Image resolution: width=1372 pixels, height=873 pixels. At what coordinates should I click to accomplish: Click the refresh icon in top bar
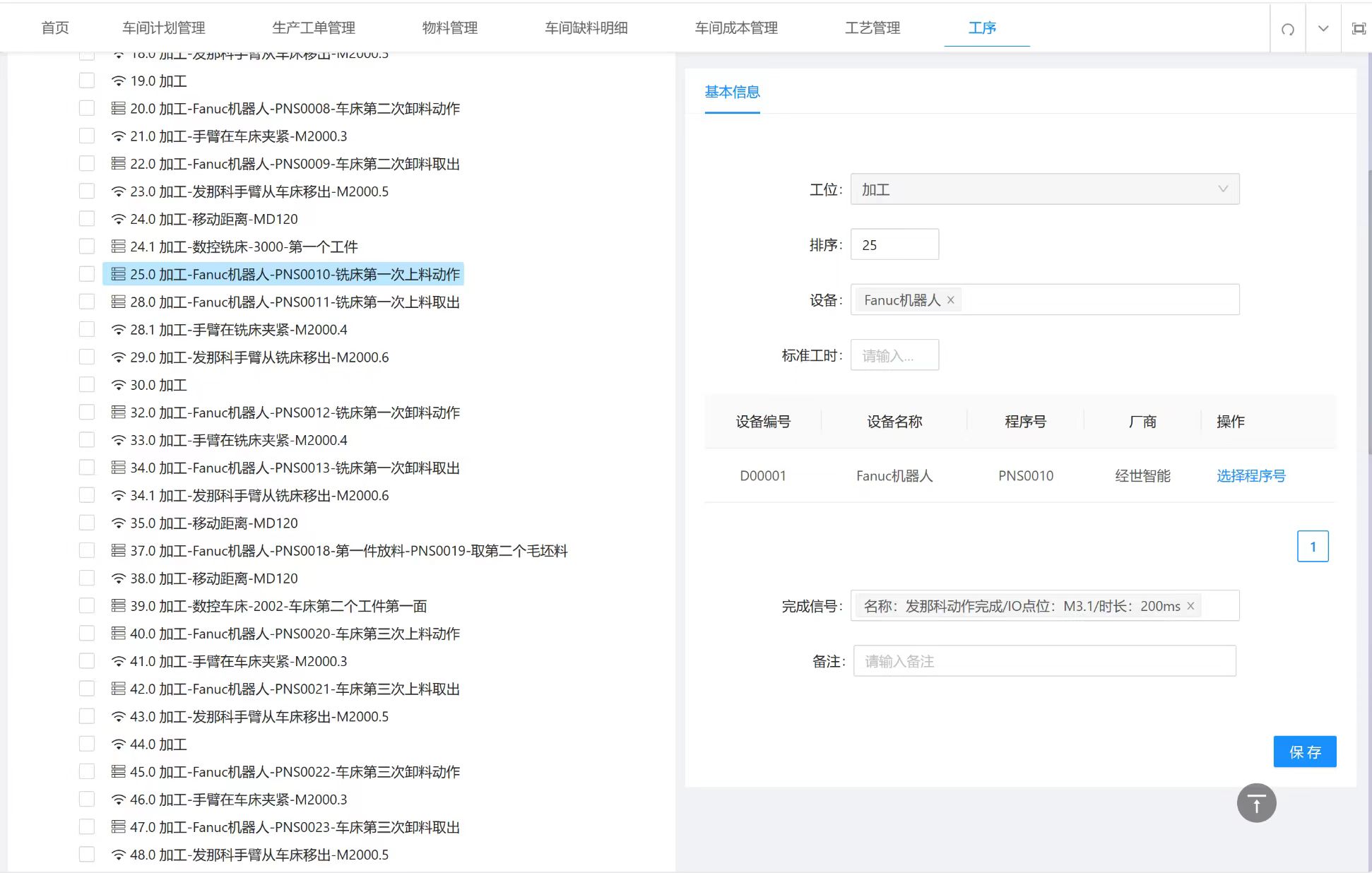pyautogui.click(x=1287, y=29)
